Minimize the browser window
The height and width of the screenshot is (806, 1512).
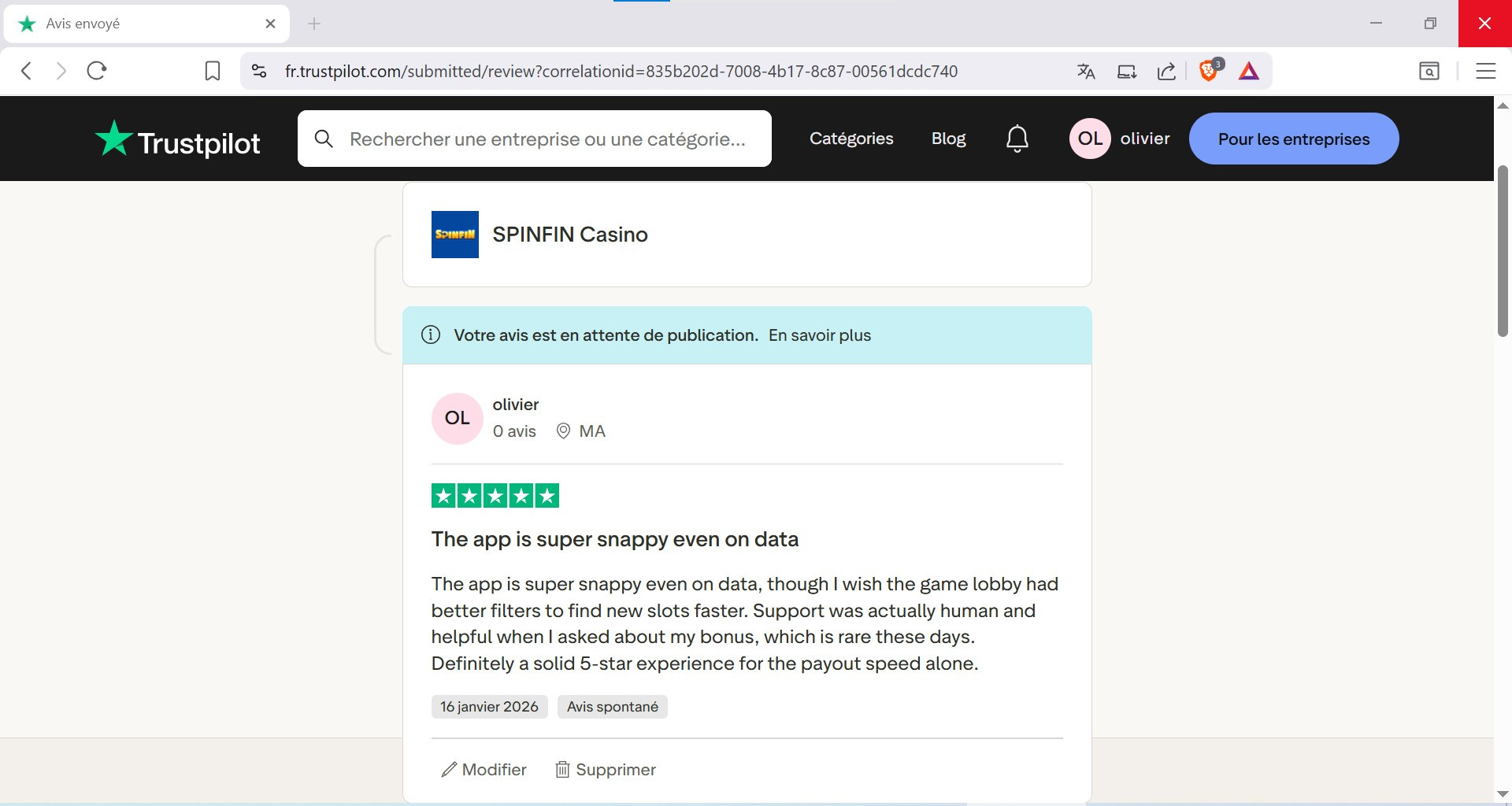click(x=1376, y=24)
